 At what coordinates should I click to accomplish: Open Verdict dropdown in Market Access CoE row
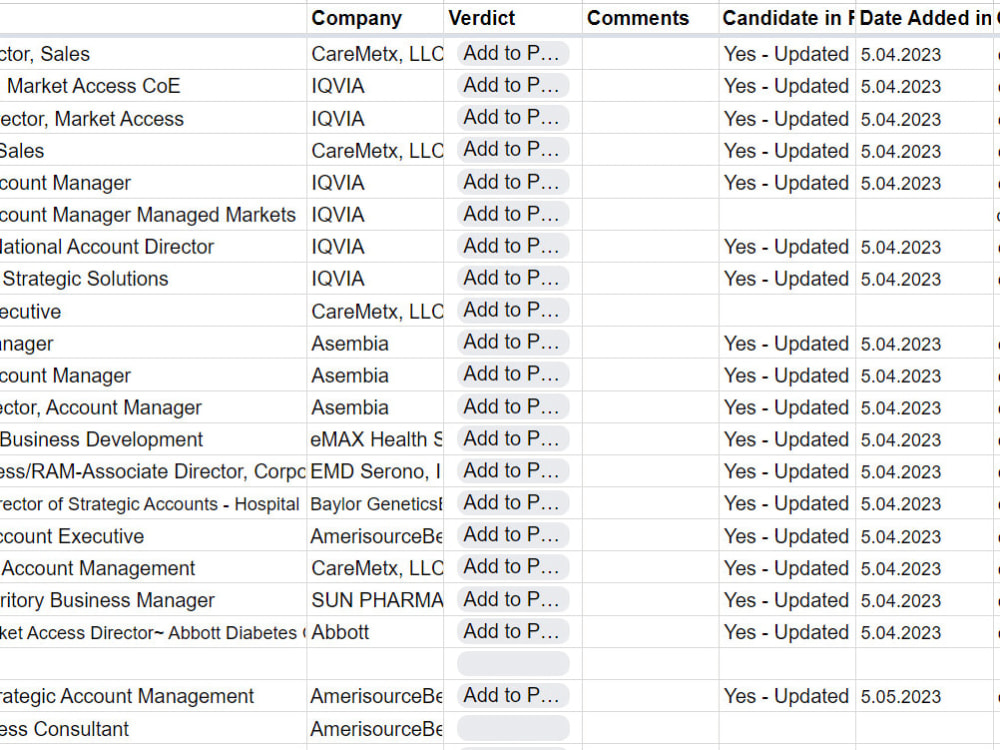(x=513, y=85)
